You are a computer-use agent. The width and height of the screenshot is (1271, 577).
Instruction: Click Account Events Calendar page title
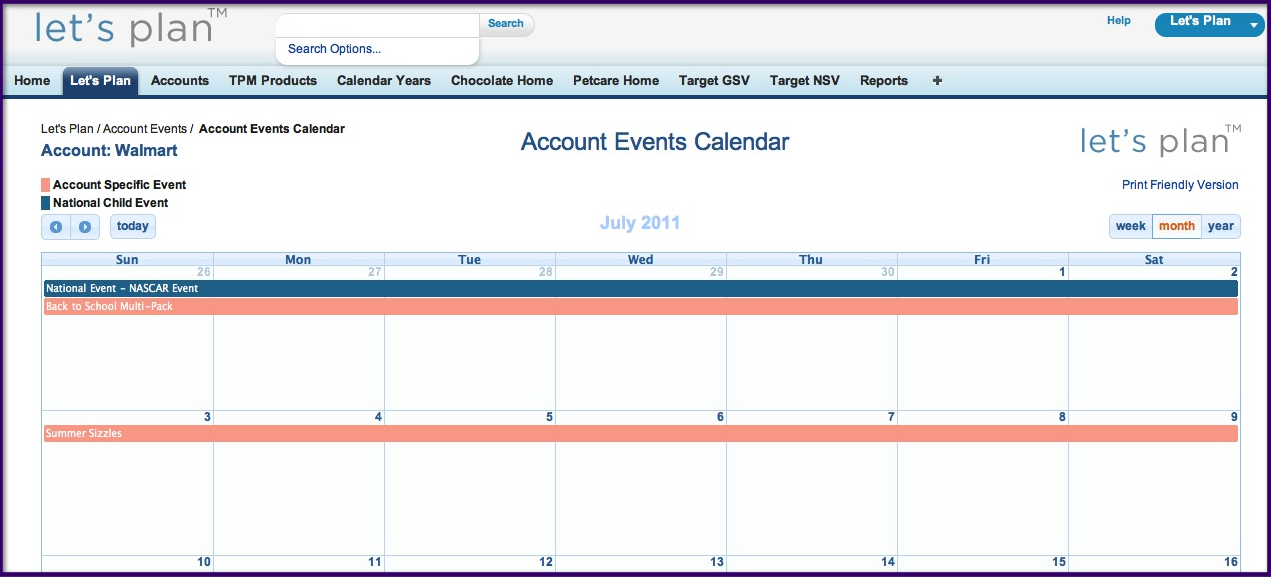coord(655,142)
